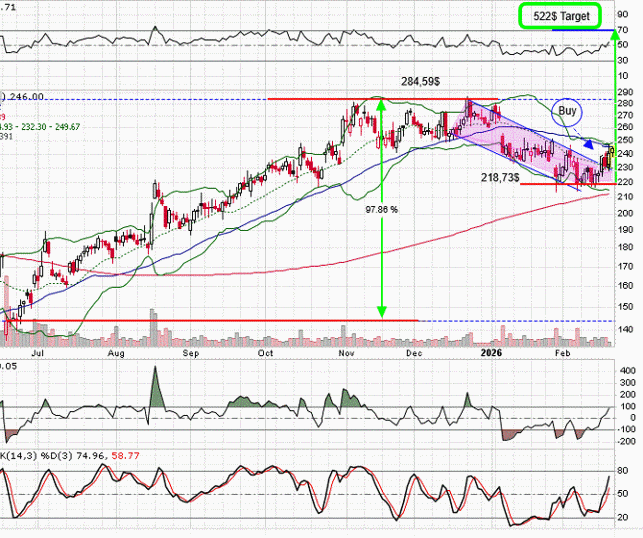The image size is (643, 538).
Task: Click the green 522$ Target box
Action: (559, 16)
